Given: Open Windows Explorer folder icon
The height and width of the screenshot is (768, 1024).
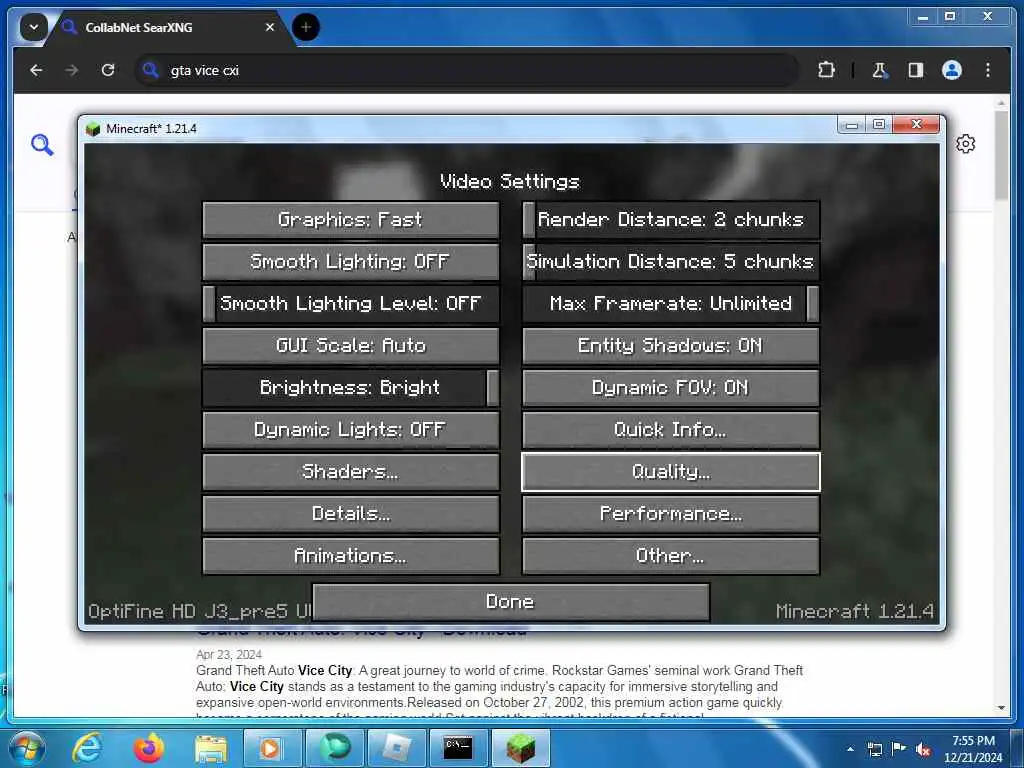Looking at the screenshot, I should coord(211,748).
